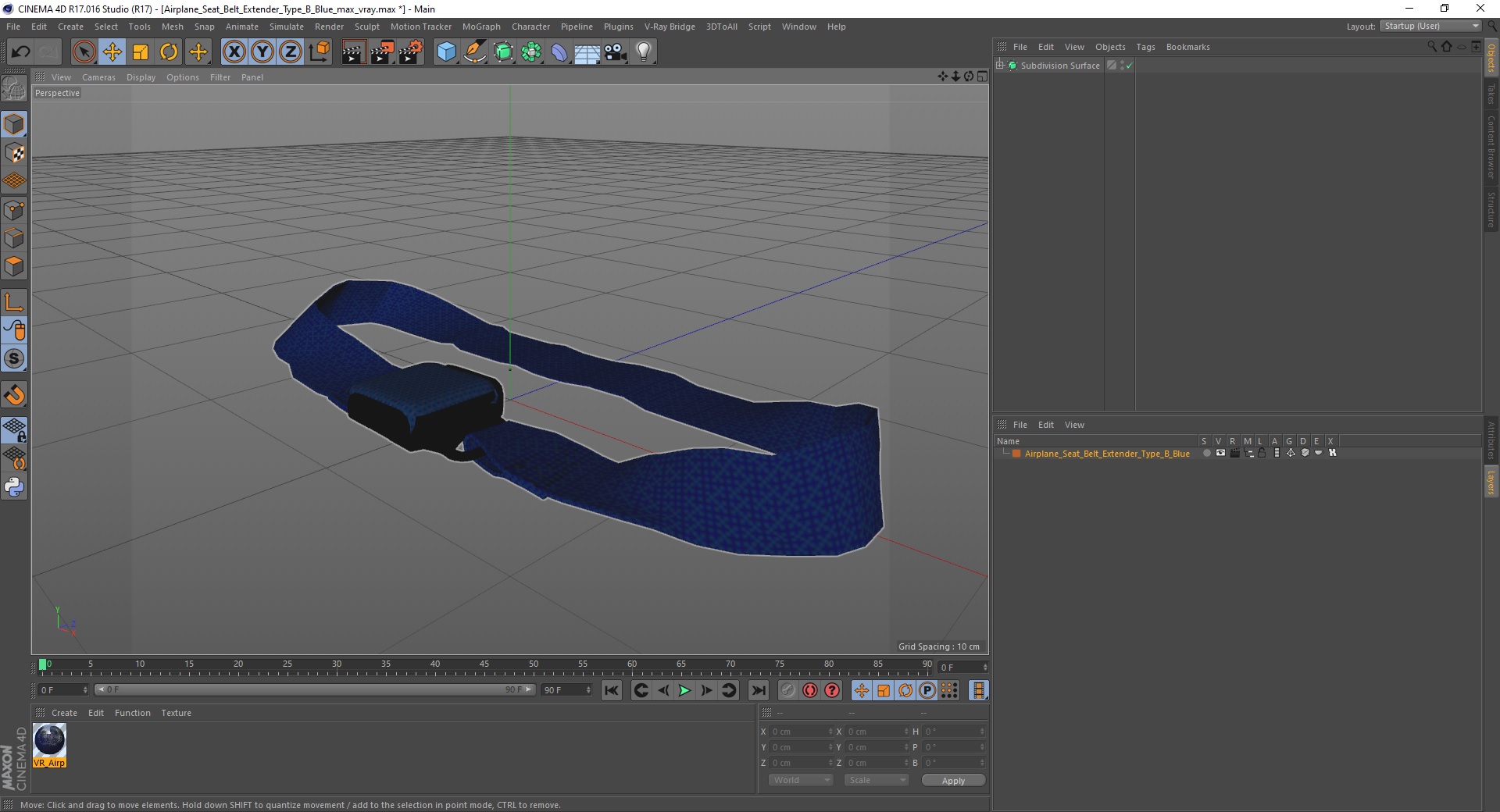Open the viewport Cameras menu
The image size is (1500, 812).
click(x=98, y=77)
